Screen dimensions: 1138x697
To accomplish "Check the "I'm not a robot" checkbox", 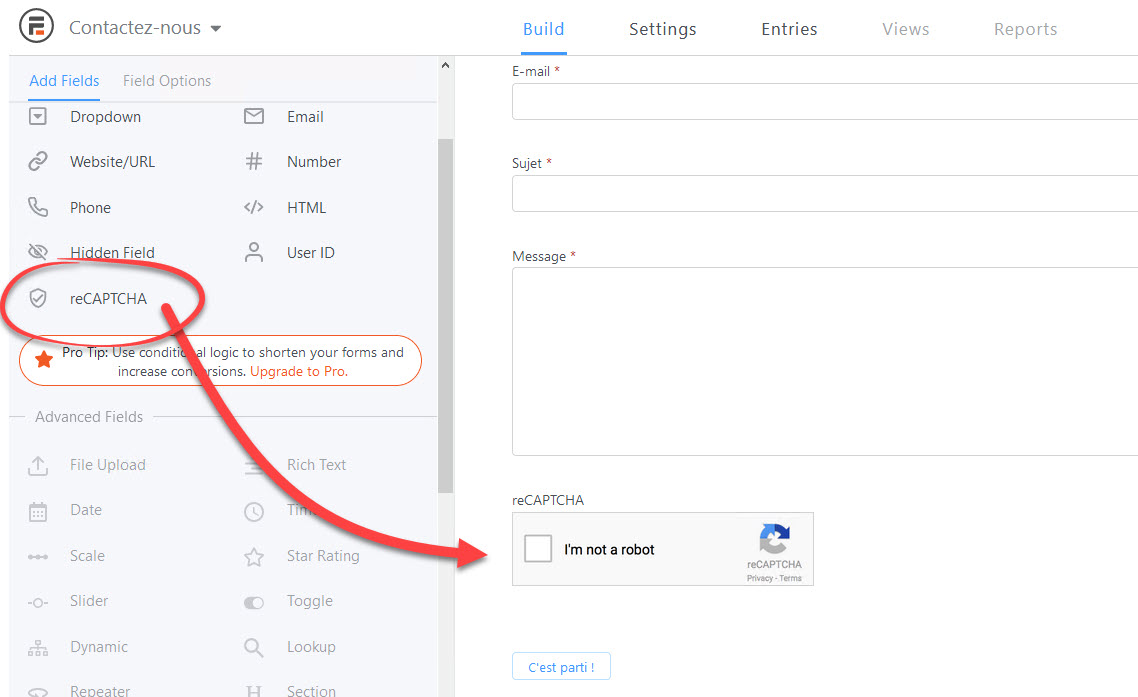I will pyautogui.click(x=538, y=549).
